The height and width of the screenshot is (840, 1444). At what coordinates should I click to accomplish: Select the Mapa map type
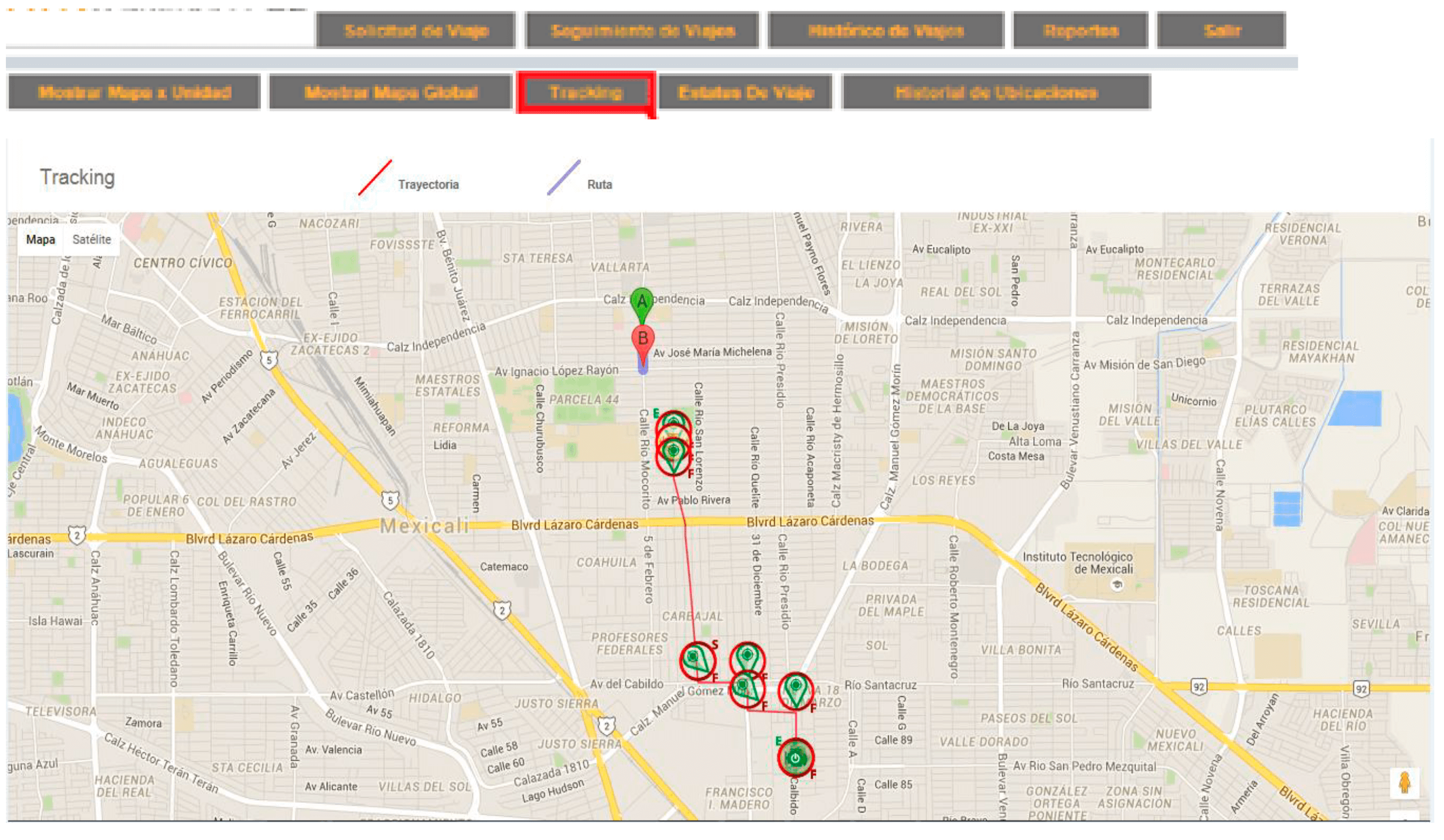pos(40,239)
